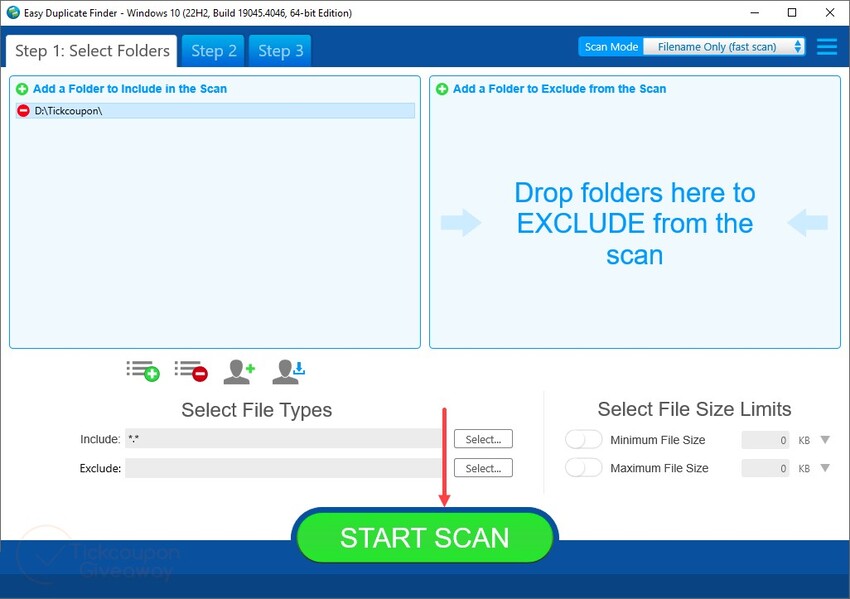Import a saved user profile
The image size is (850, 599).
click(x=288, y=370)
